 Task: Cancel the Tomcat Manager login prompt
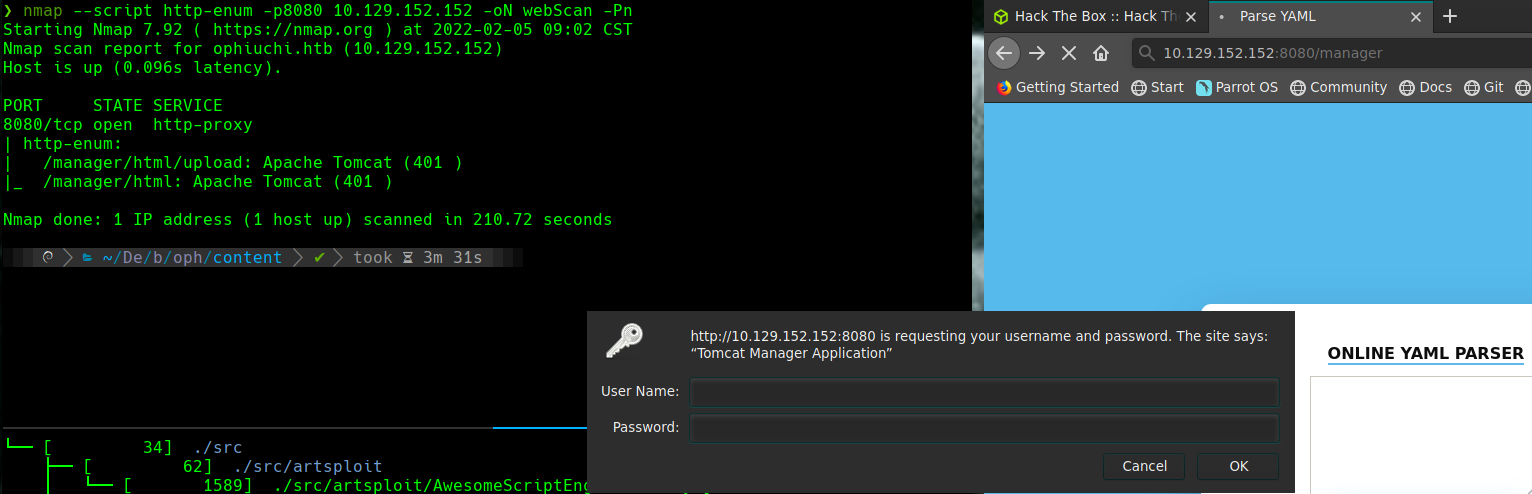tap(1144, 466)
